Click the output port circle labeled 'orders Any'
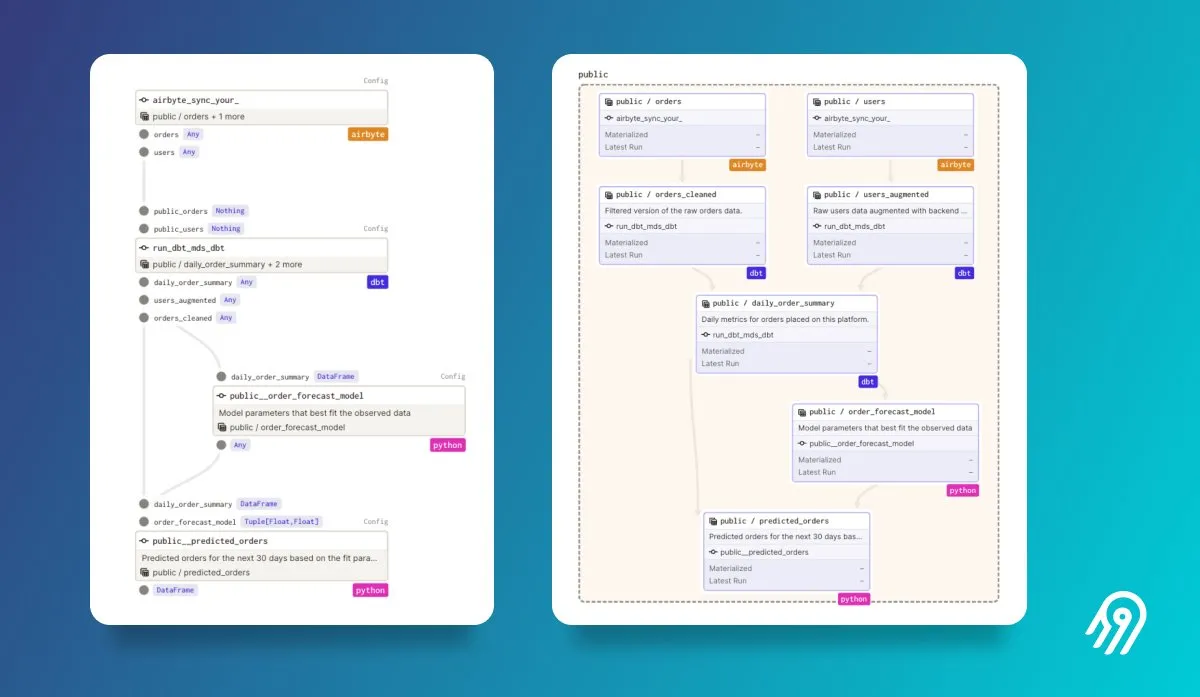This screenshot has height=697, width=1200. (144, 134)
